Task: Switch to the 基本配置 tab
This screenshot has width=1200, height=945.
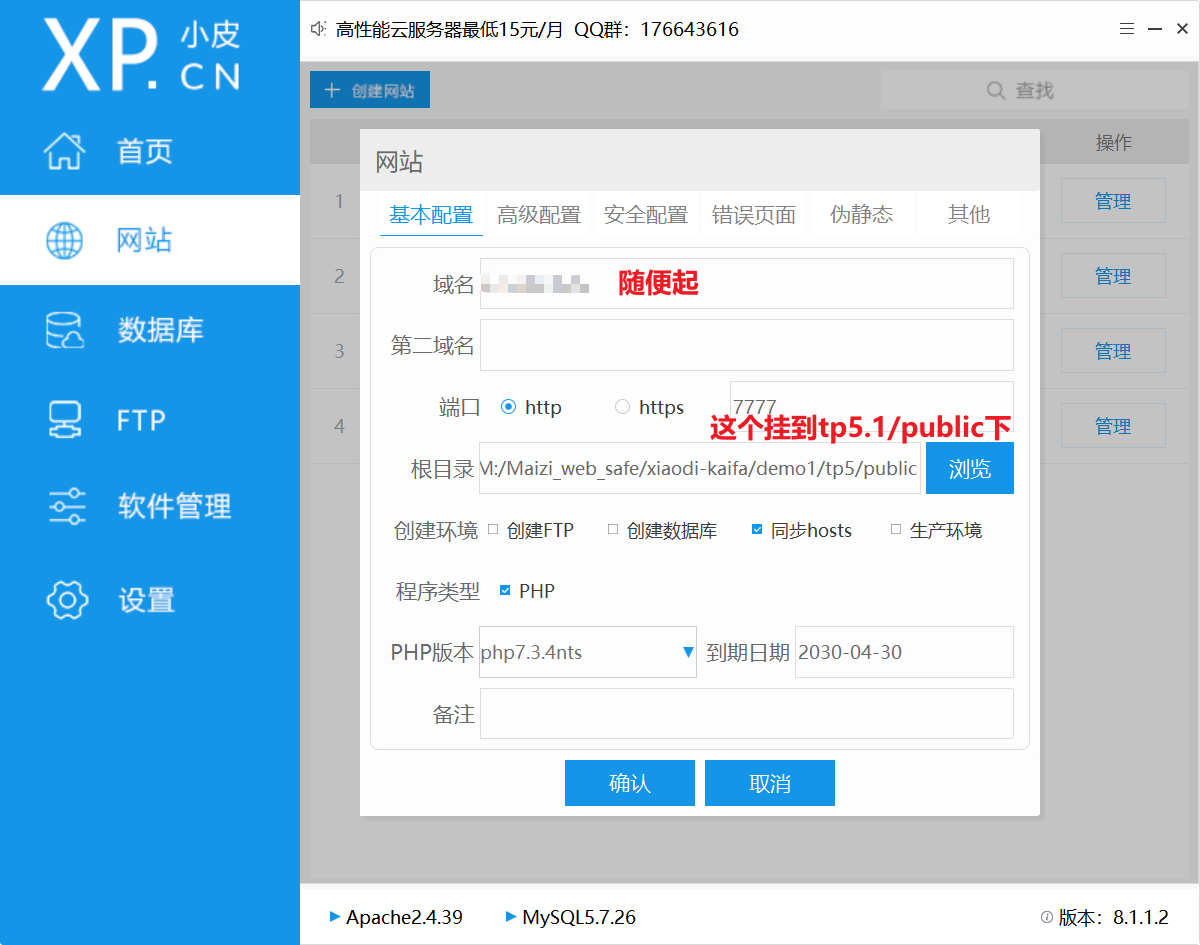Action: tap(431, 214)
